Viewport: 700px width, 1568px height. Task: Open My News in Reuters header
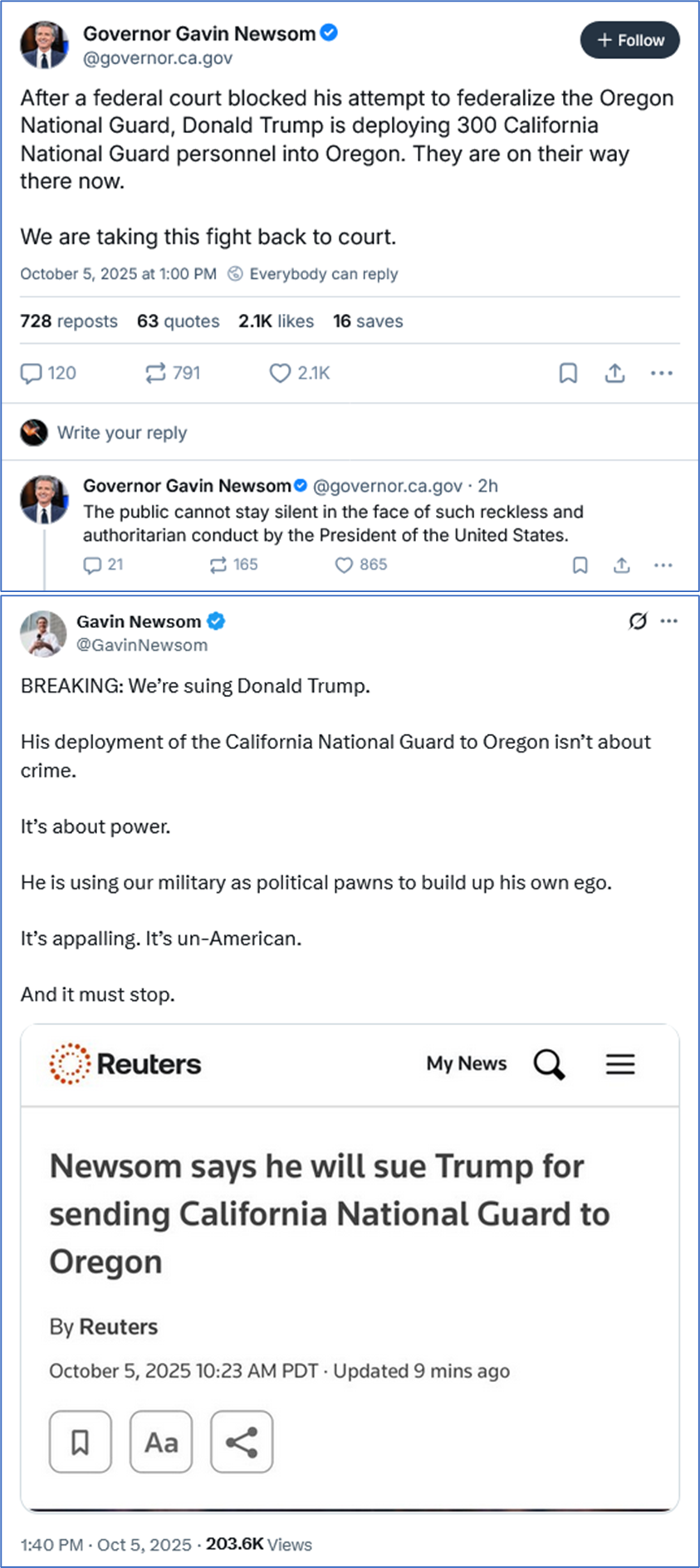pos(466,1064)
